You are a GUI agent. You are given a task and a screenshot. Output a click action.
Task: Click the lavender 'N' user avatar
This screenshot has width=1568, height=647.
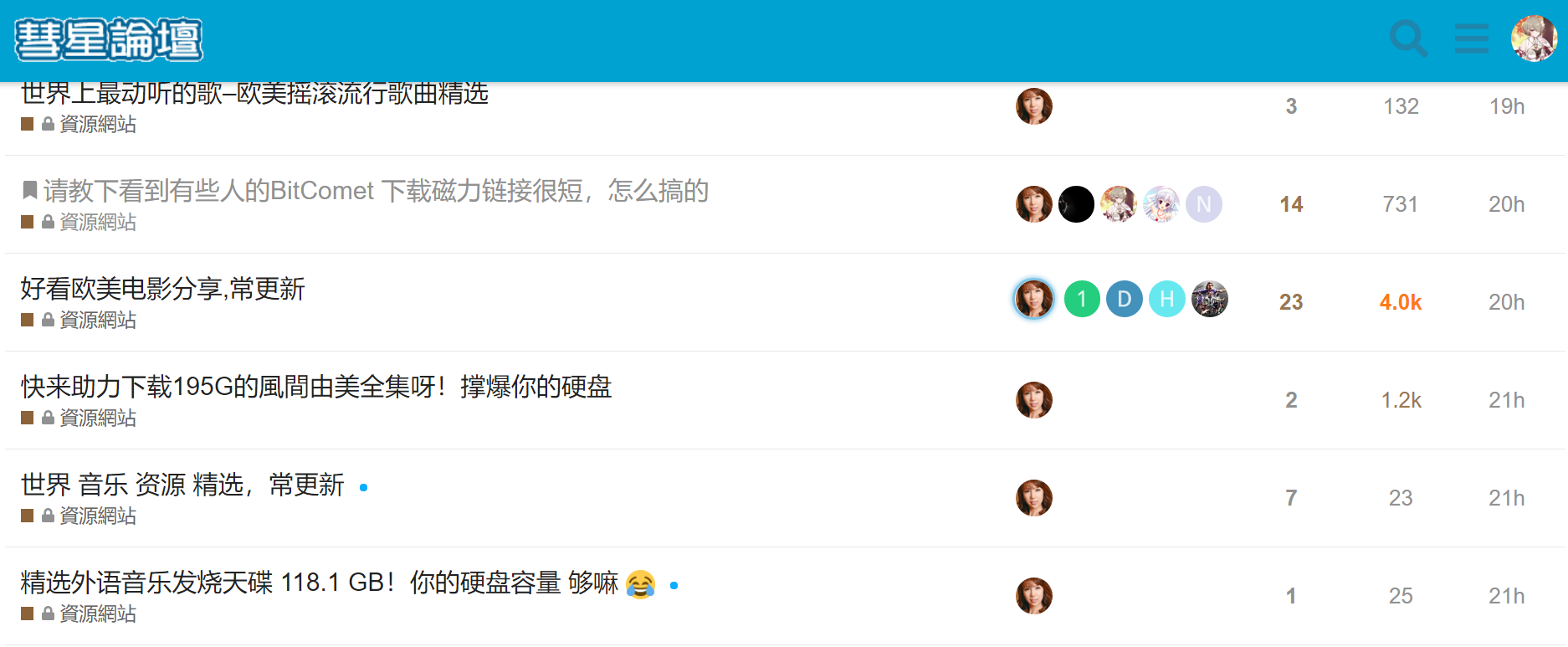click(1204, 204)
